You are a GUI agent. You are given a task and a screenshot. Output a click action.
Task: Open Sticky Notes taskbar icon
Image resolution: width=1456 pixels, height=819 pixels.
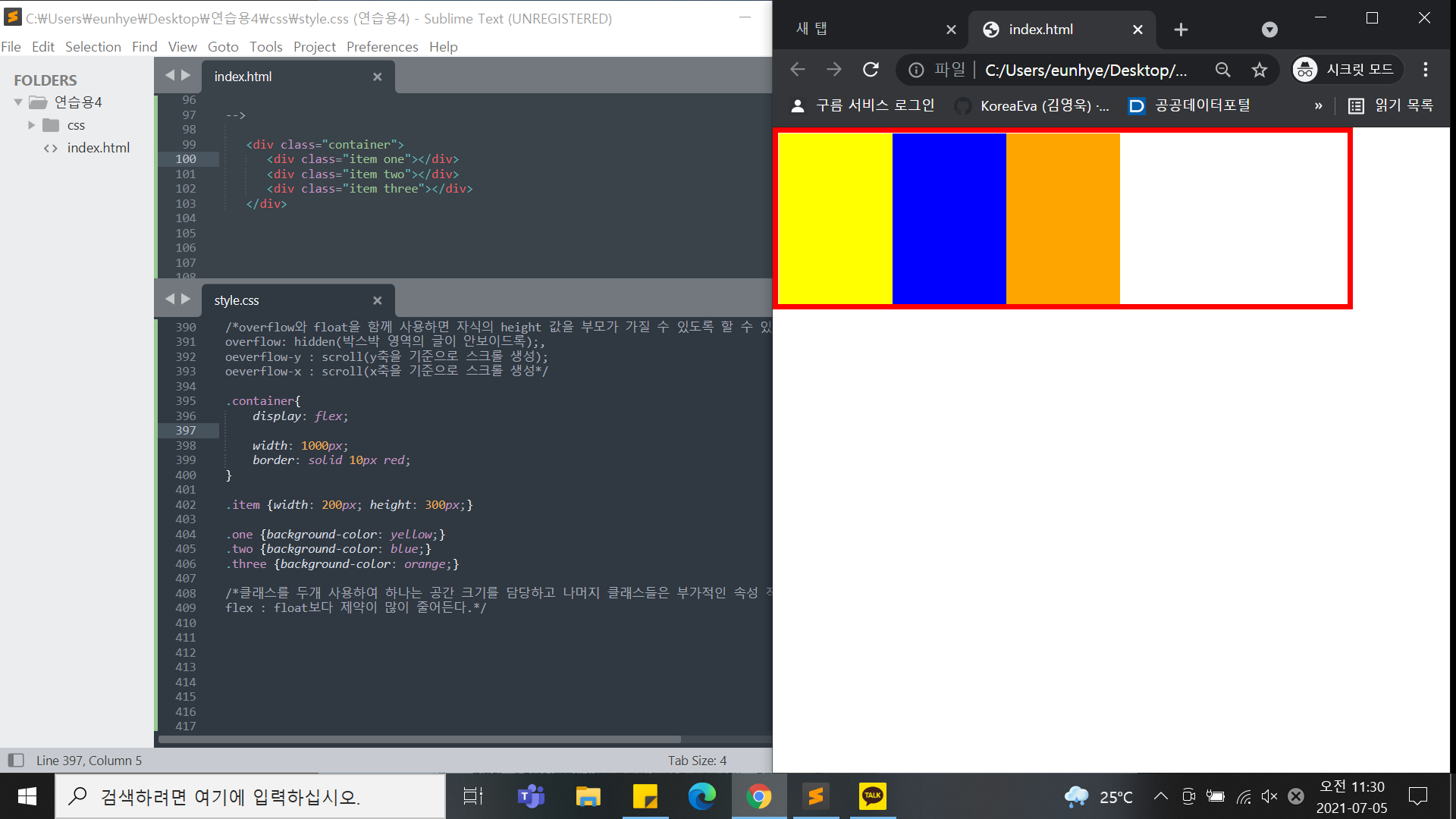[645, 795]
